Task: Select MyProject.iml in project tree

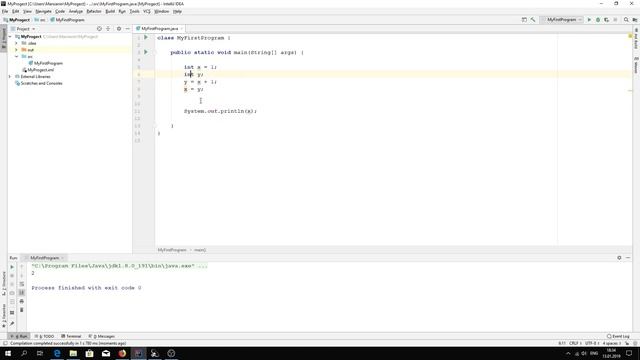Action: coord(38,70)
